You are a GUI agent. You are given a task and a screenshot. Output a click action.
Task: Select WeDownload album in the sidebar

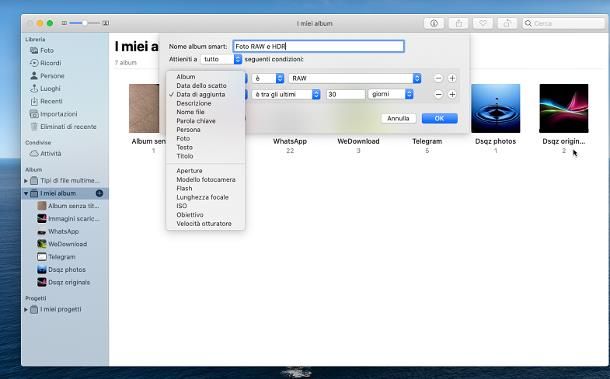click(67, 244)
